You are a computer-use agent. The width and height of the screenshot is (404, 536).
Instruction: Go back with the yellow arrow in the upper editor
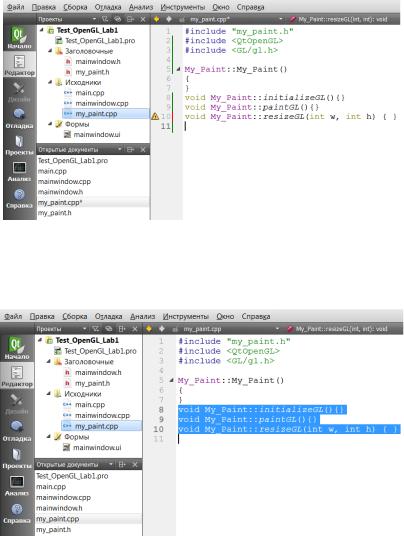click(x=157, y=19)
